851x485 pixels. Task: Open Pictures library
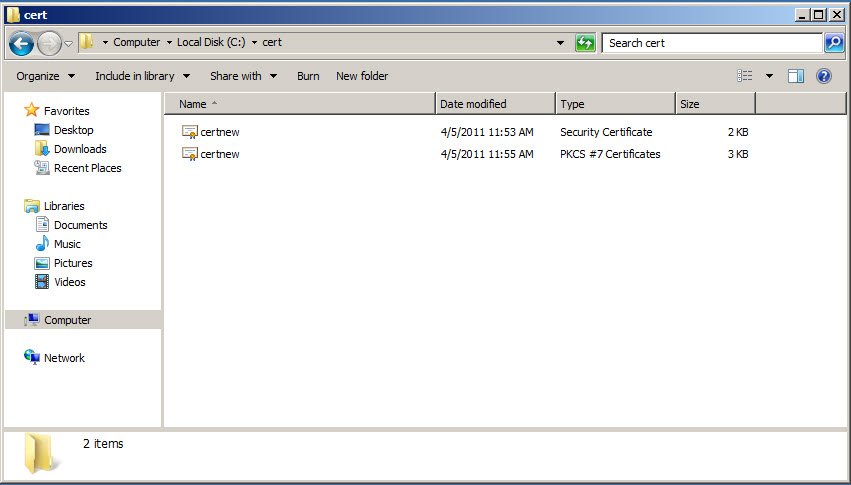tap(73, 263)
